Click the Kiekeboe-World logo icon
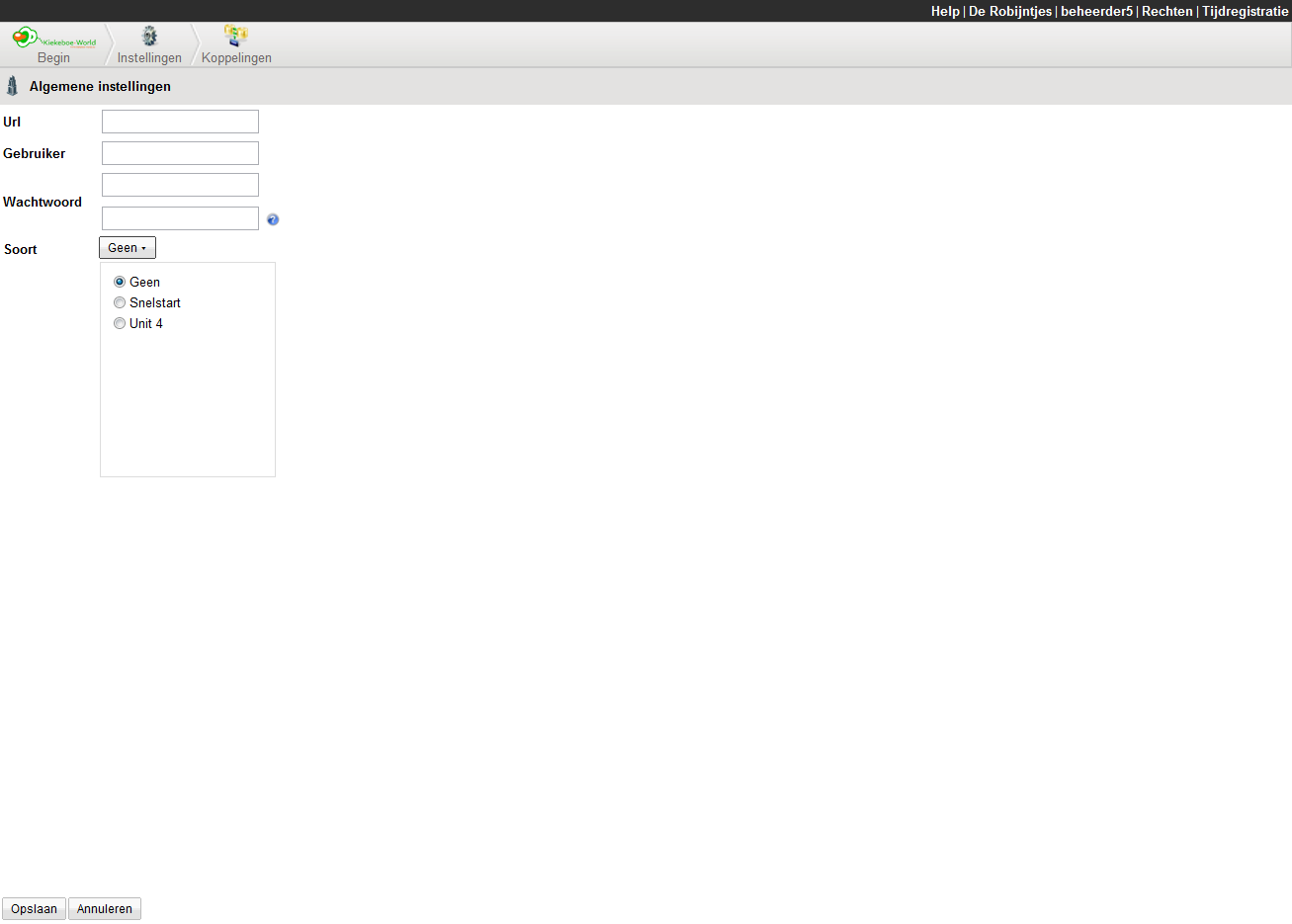Image resolution: width=1292 pixels, height=924 pixels. tap(53, 39)
